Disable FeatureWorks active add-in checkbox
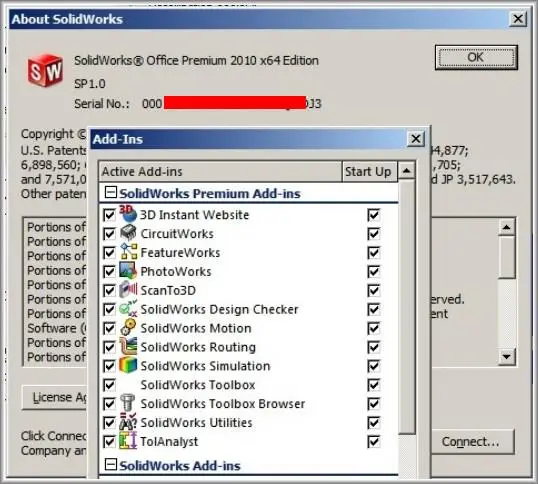The image size is (538, 484). 109,253
